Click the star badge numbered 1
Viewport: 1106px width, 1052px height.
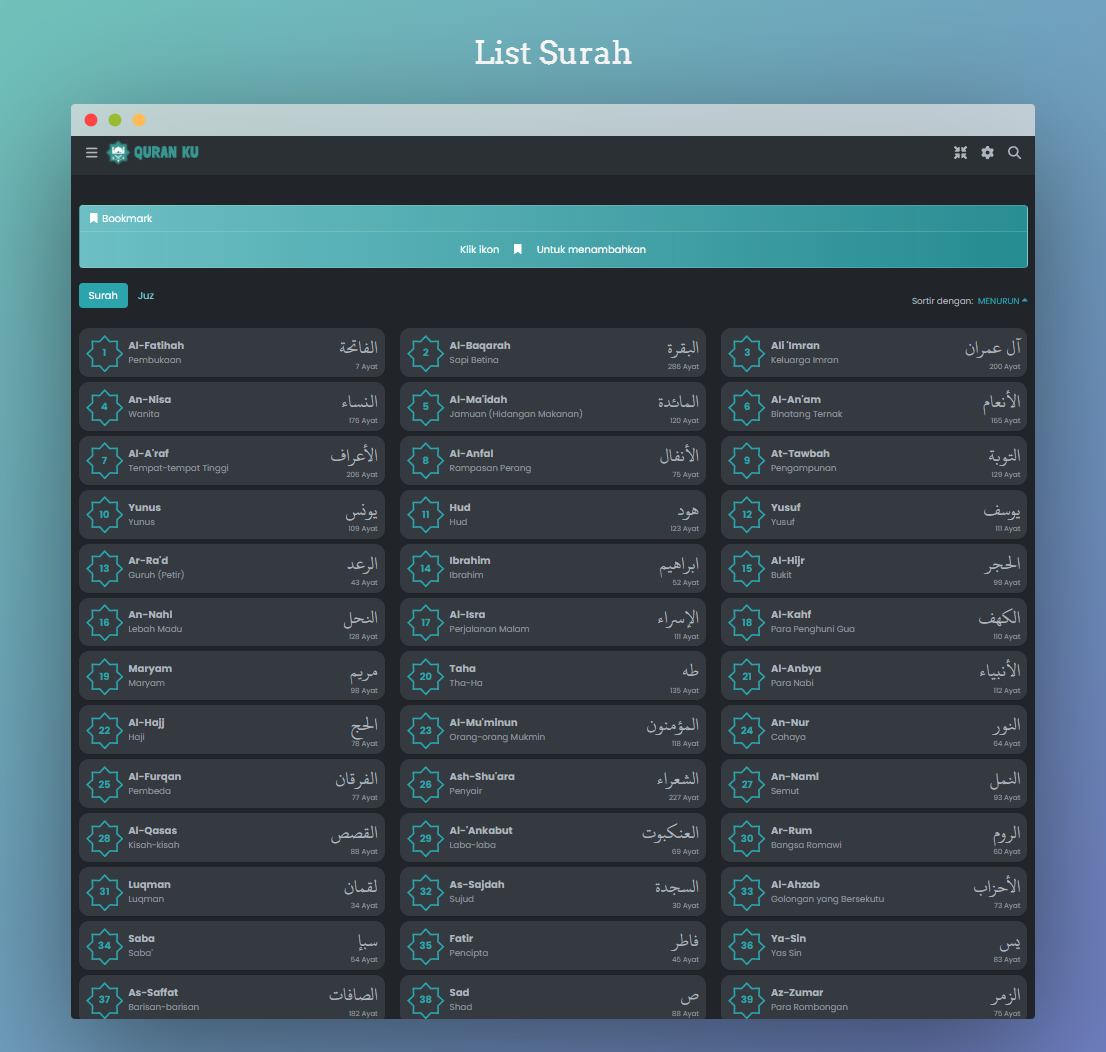coord(104,353)
